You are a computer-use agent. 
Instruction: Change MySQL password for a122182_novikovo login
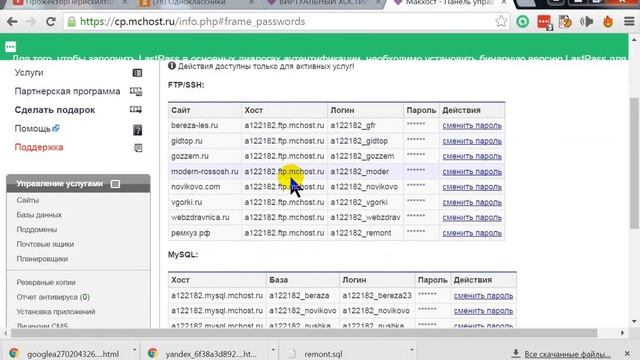coord(483,311)
